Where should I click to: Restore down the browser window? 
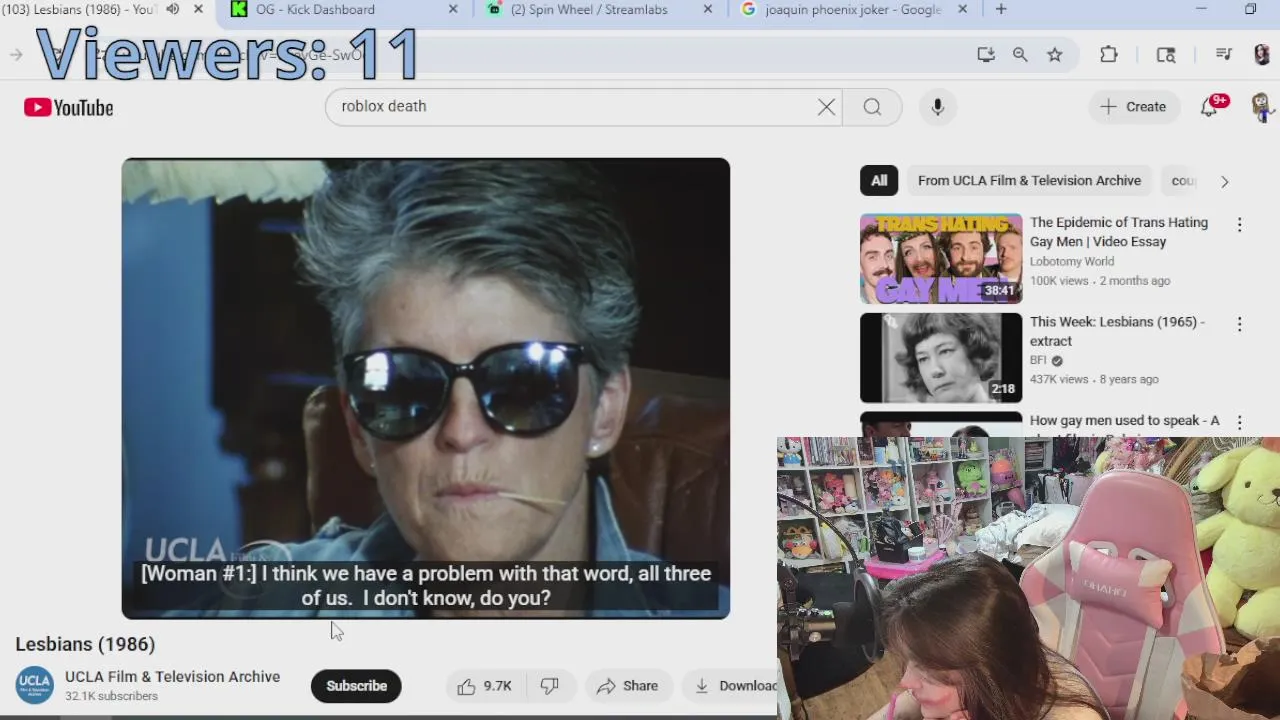click(1250, 10)
